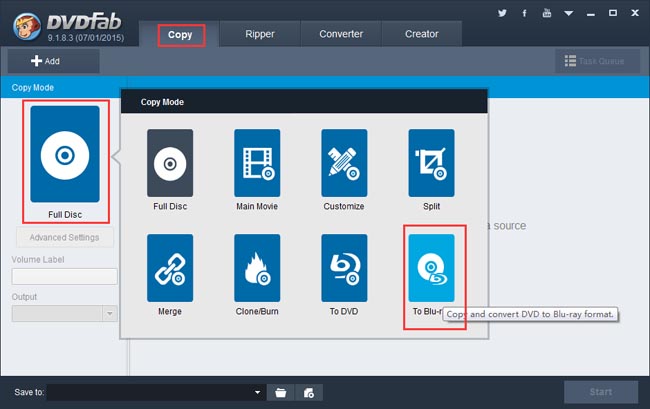Image resolution: width=650 pixels, height=409 pixels.
Task: Choose the Merge copy mode
Action: pos(170,268)
